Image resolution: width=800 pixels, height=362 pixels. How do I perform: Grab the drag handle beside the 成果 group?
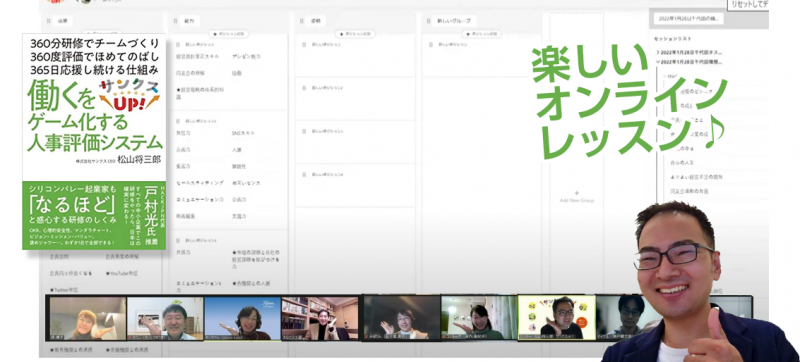(x=49, y=21)
